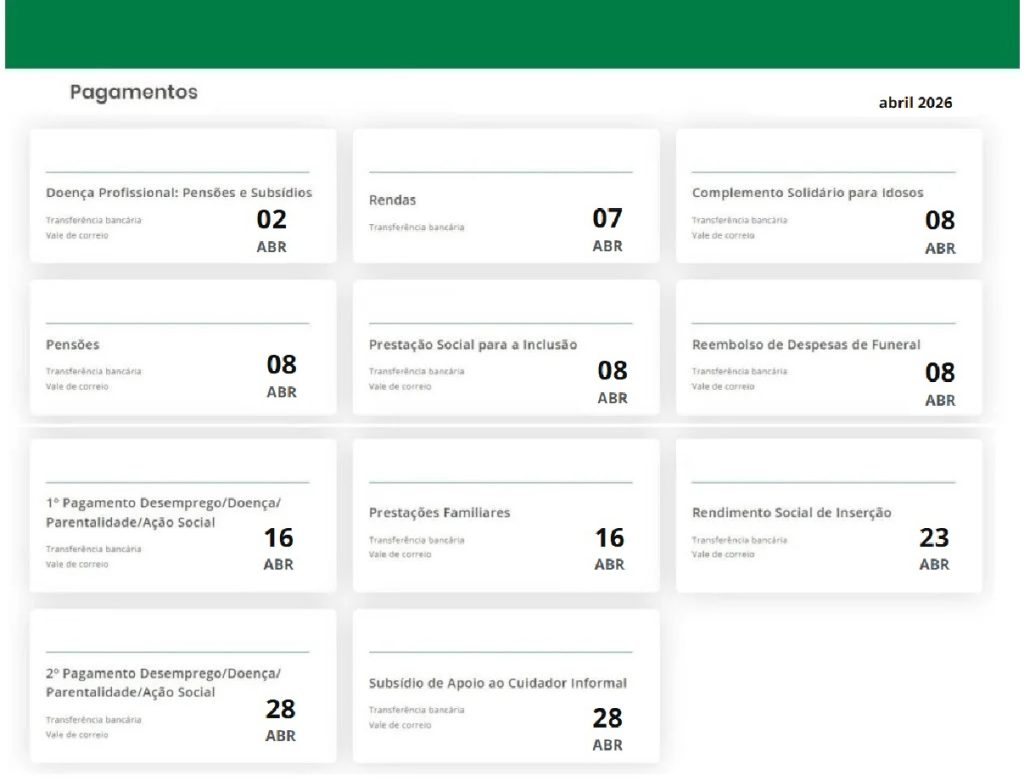
Task: Select the 2º Pagamento Desemprego/Doença card title
Action: coord(163,682)
